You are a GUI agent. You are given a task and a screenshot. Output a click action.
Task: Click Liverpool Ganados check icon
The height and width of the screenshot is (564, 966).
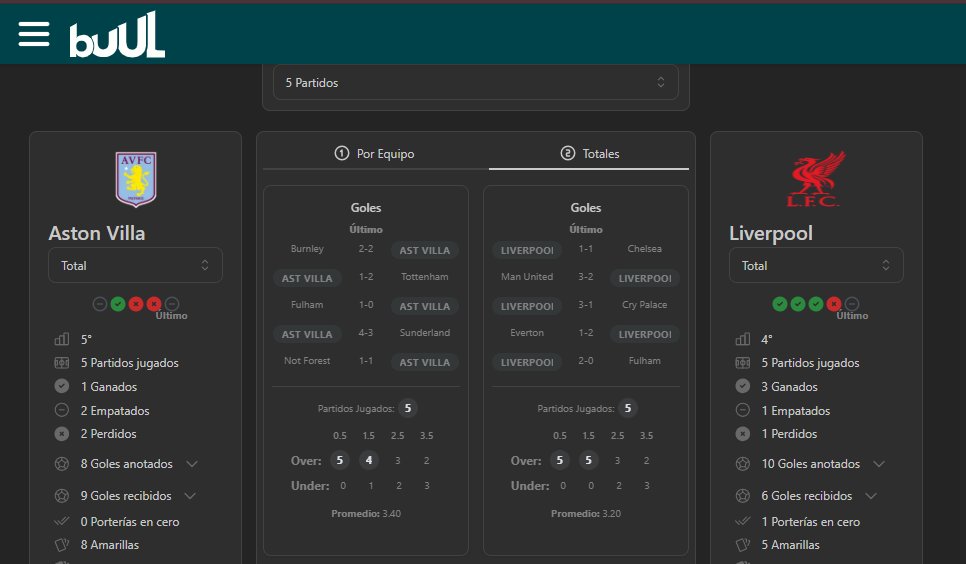coord(742,386)
